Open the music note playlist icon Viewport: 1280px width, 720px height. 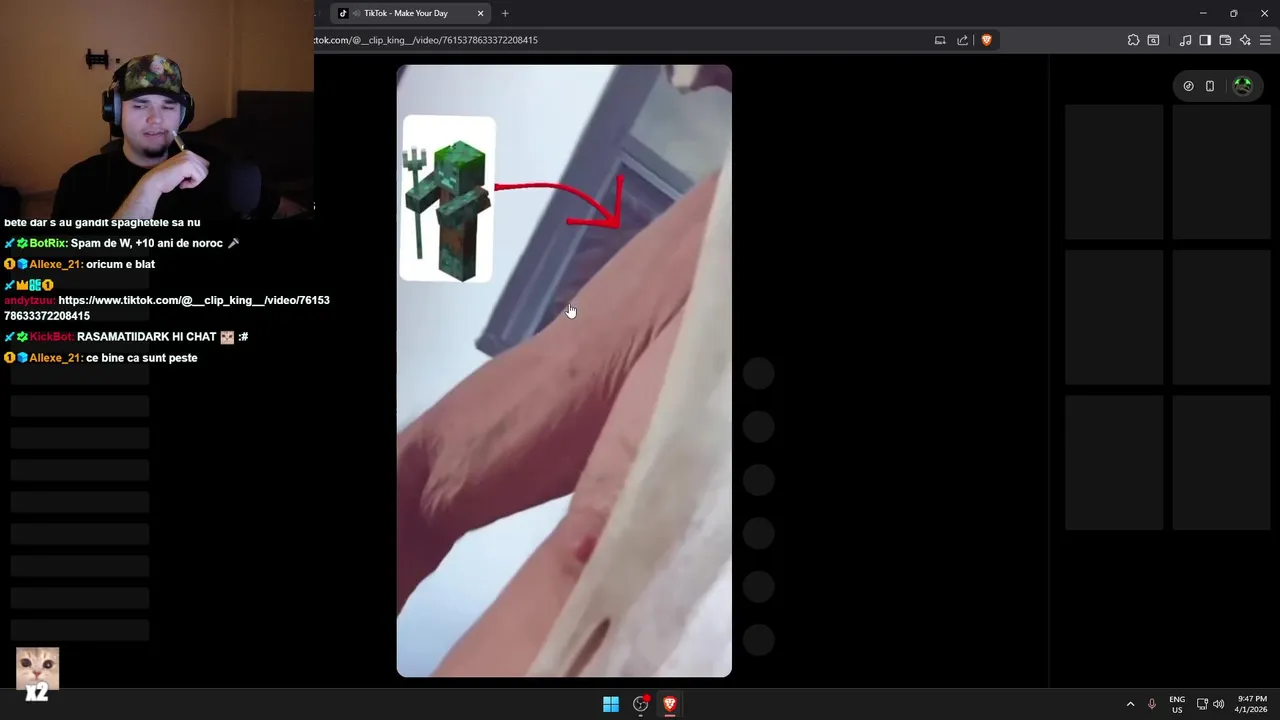click(x=1185, y=40)
